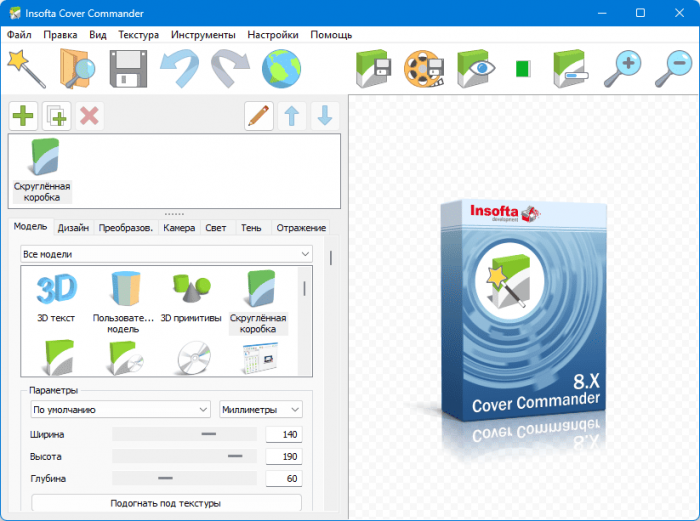Move model down with the down arrow
The image size is (700, 521).
325,116
